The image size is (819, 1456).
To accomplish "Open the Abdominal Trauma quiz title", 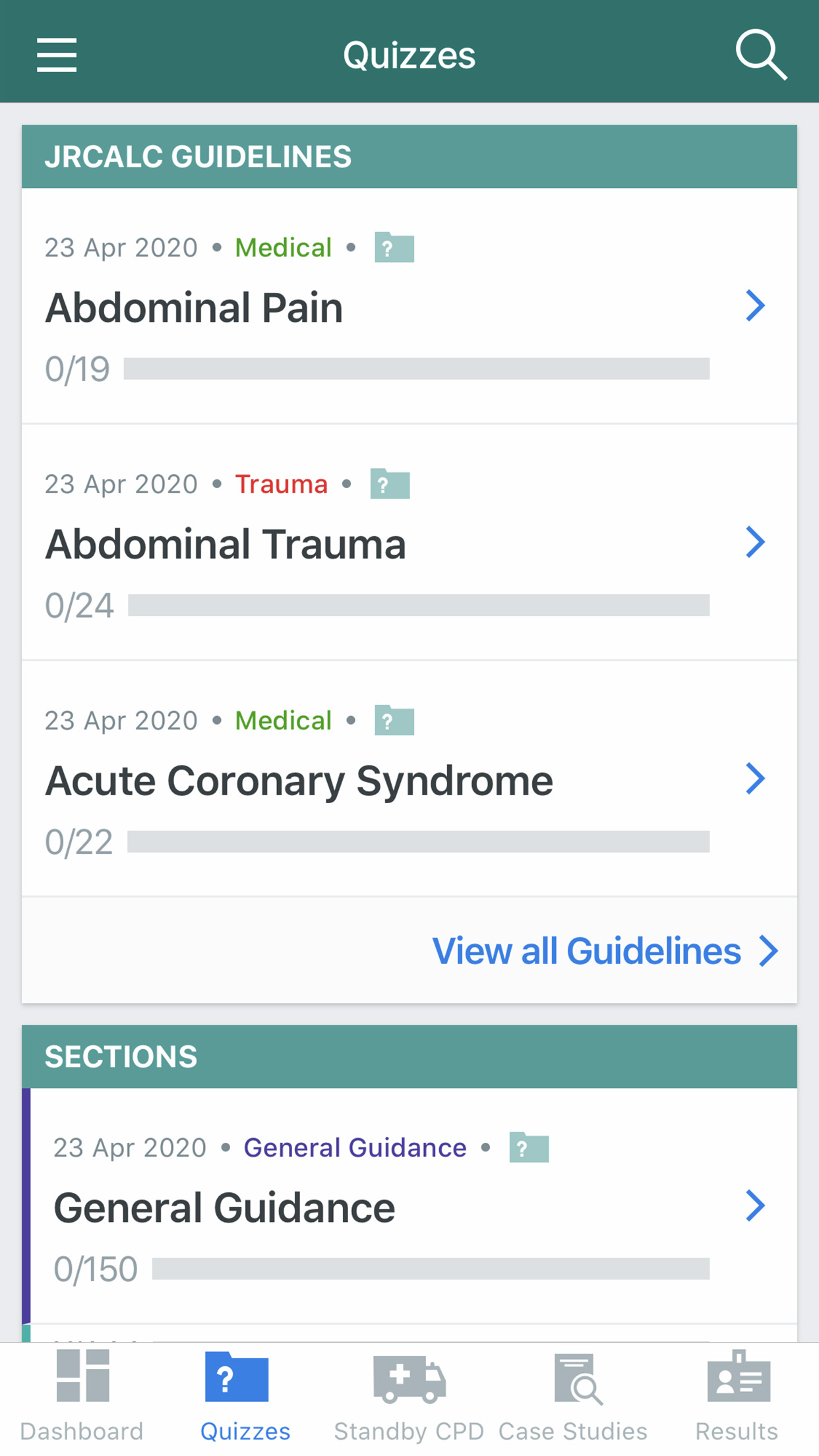I will click(226, 545).
